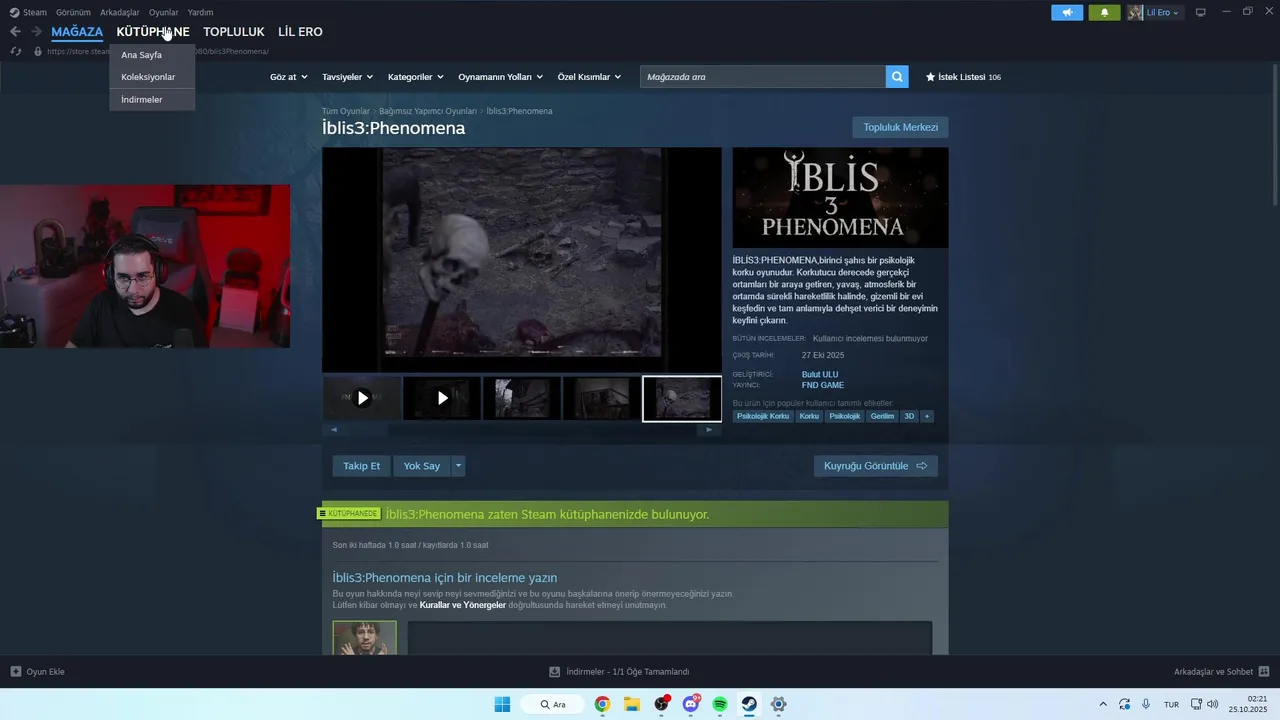
Task: Open the Yardım menu
Action: click(200, 13)
